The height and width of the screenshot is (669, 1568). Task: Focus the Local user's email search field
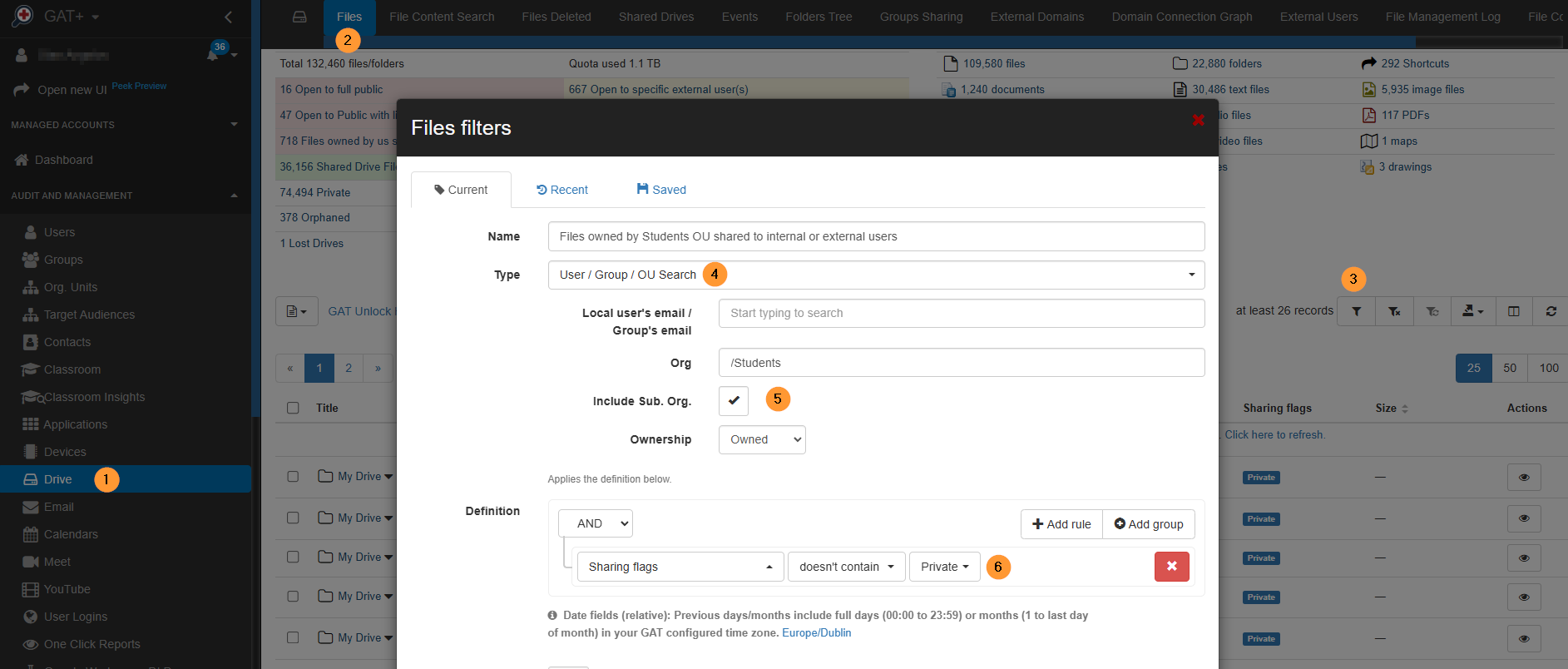click(962, 313)
